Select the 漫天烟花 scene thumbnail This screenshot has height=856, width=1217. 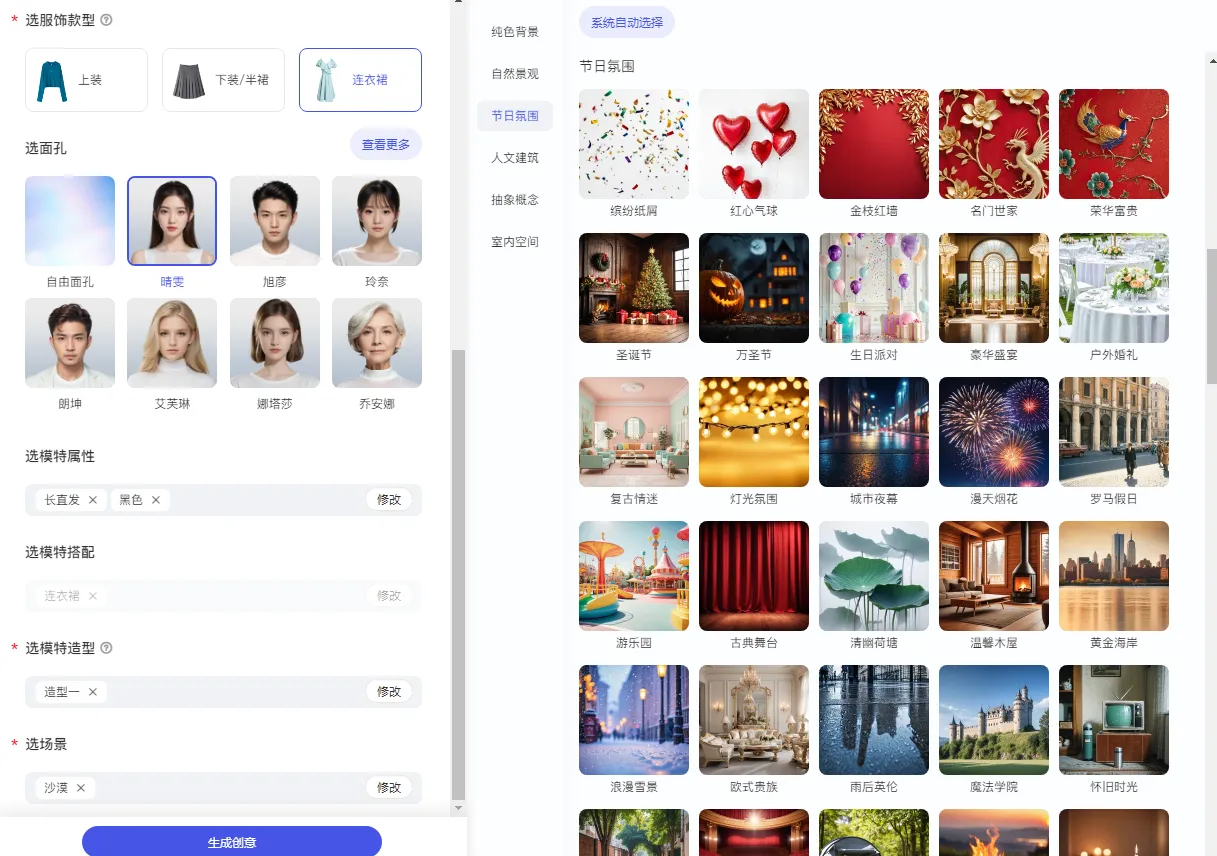tap(994, 432)
